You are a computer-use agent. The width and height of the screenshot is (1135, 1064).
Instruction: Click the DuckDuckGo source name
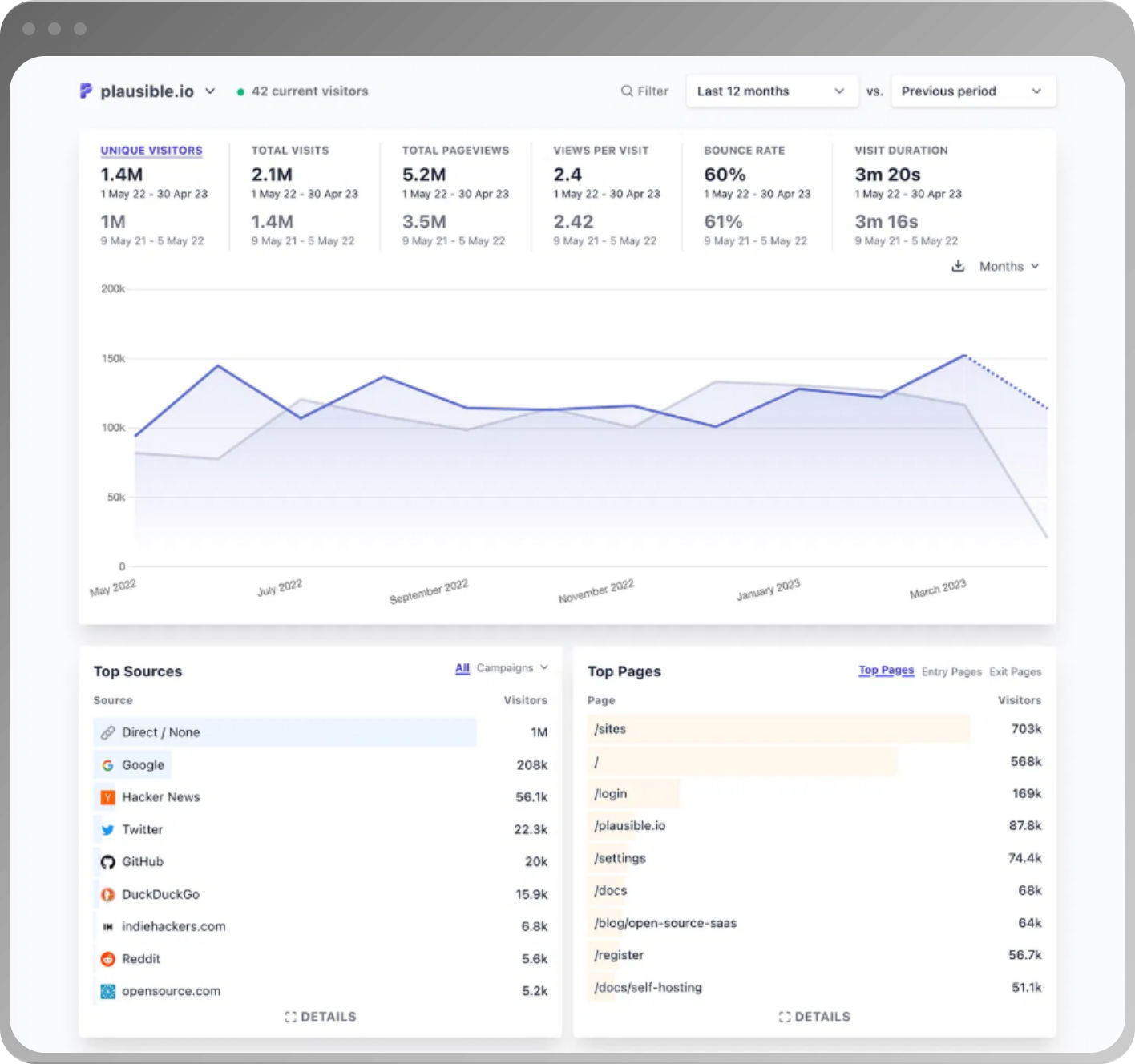click(161, 894)
